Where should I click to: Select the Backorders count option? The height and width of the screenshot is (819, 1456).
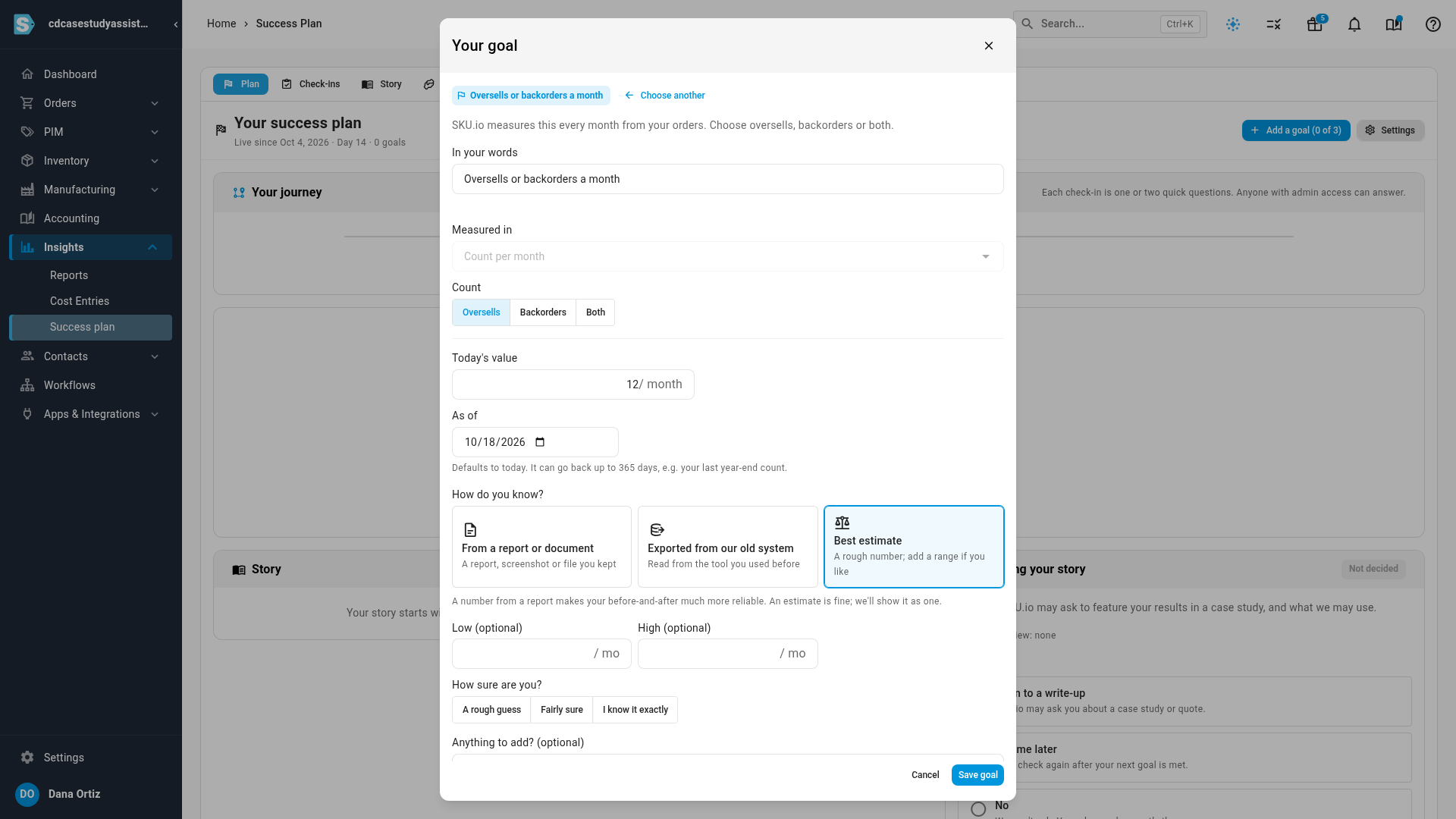543,312
